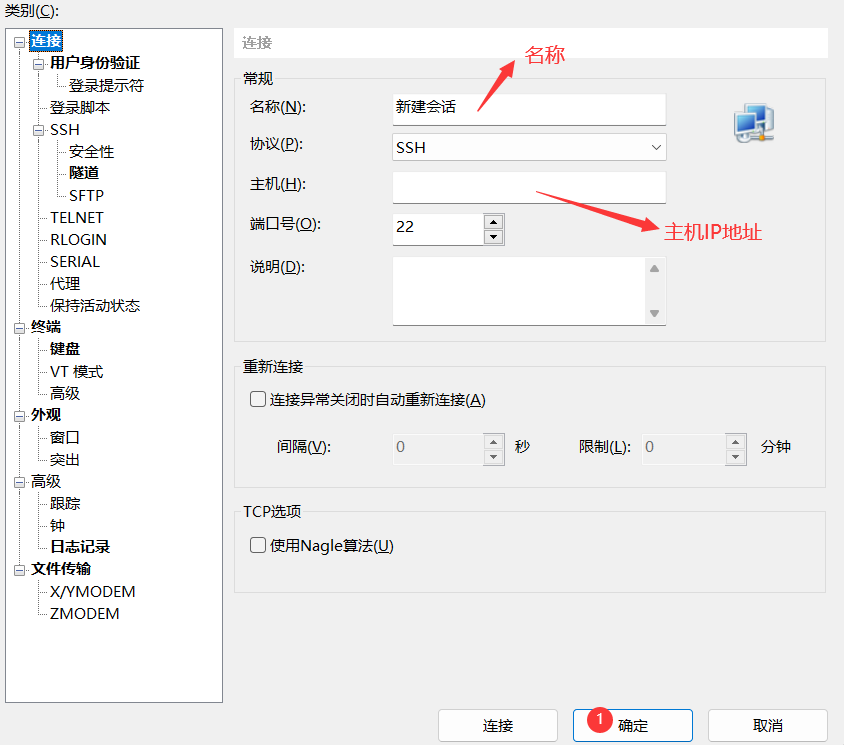The width and height of the screenshot is (844, 745).
Task: Select the RLOGIN tree item
Action: (78, 240)
